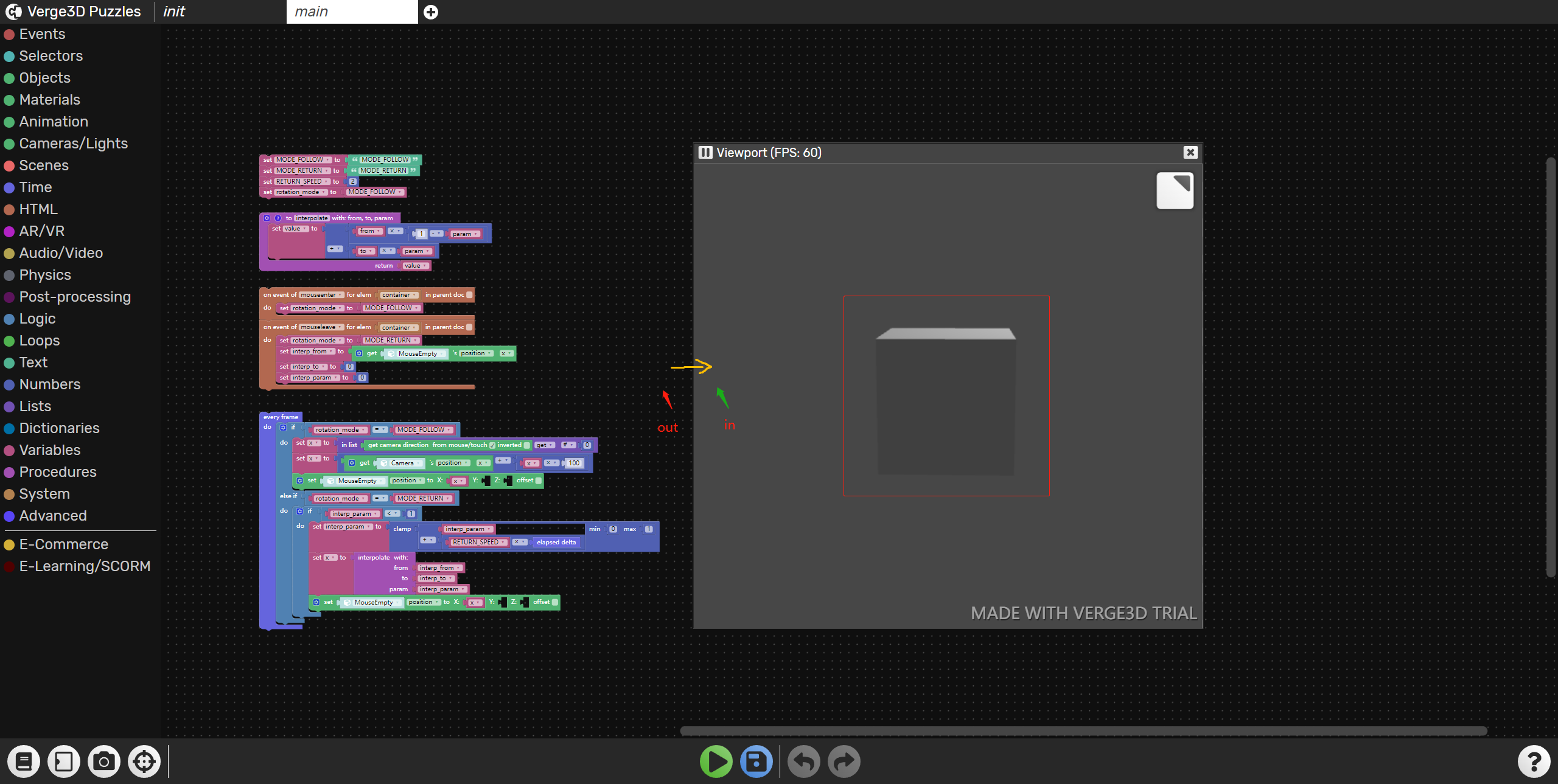The image size is (1558, 784).
Task: Switch to the main tab
Action: point(352,12)
